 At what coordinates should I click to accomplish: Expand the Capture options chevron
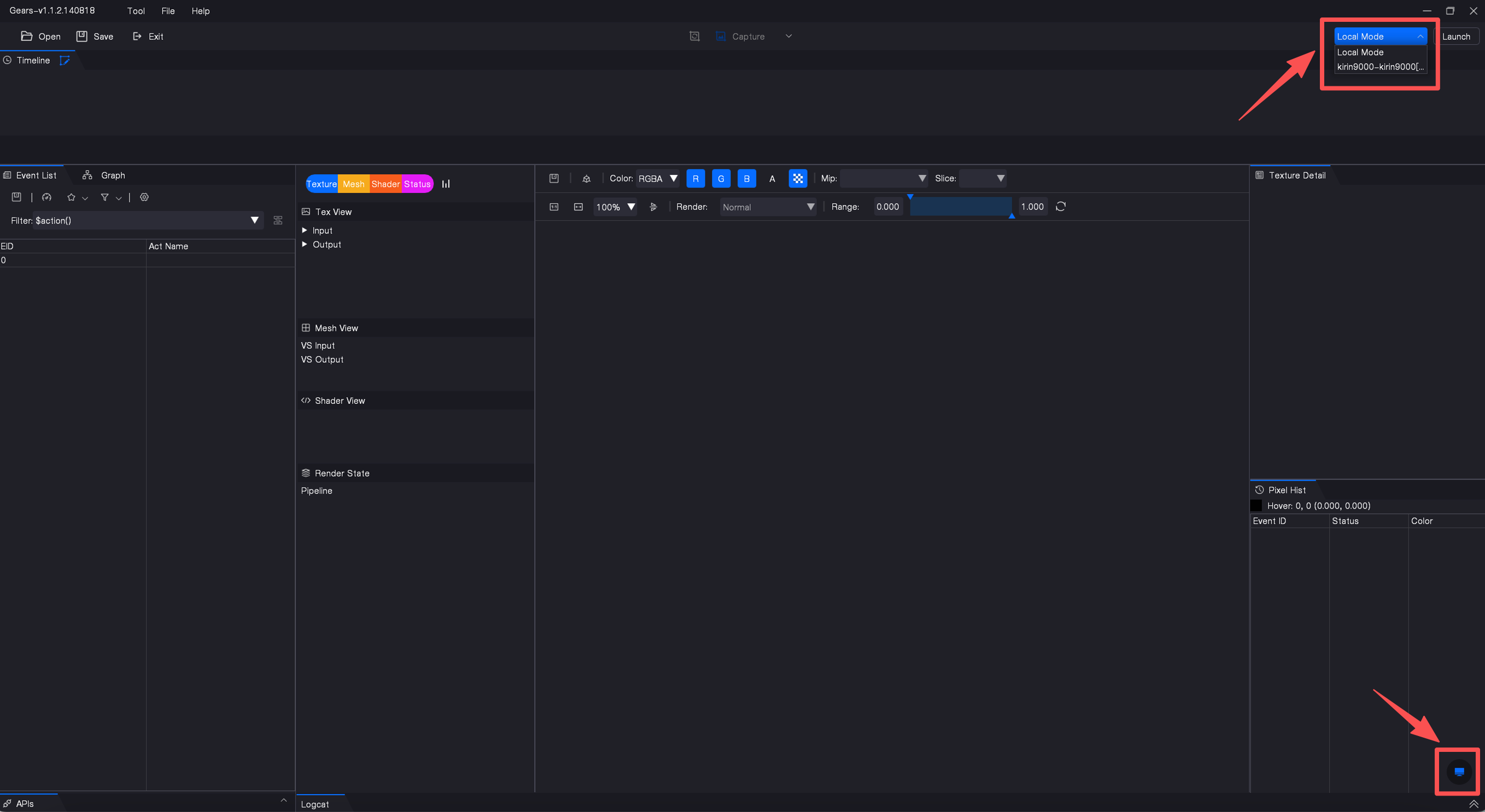click(788, 36)
